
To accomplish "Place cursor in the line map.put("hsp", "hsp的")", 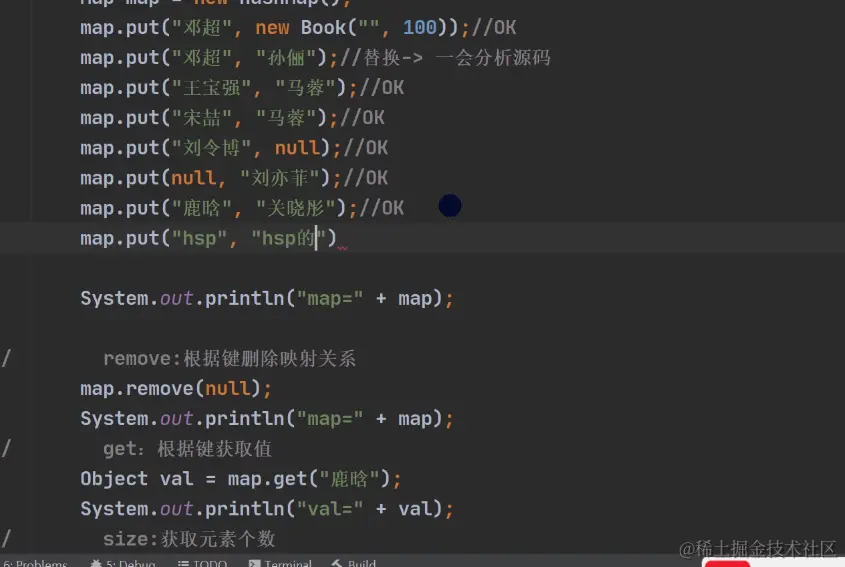I will pos(208,238).
